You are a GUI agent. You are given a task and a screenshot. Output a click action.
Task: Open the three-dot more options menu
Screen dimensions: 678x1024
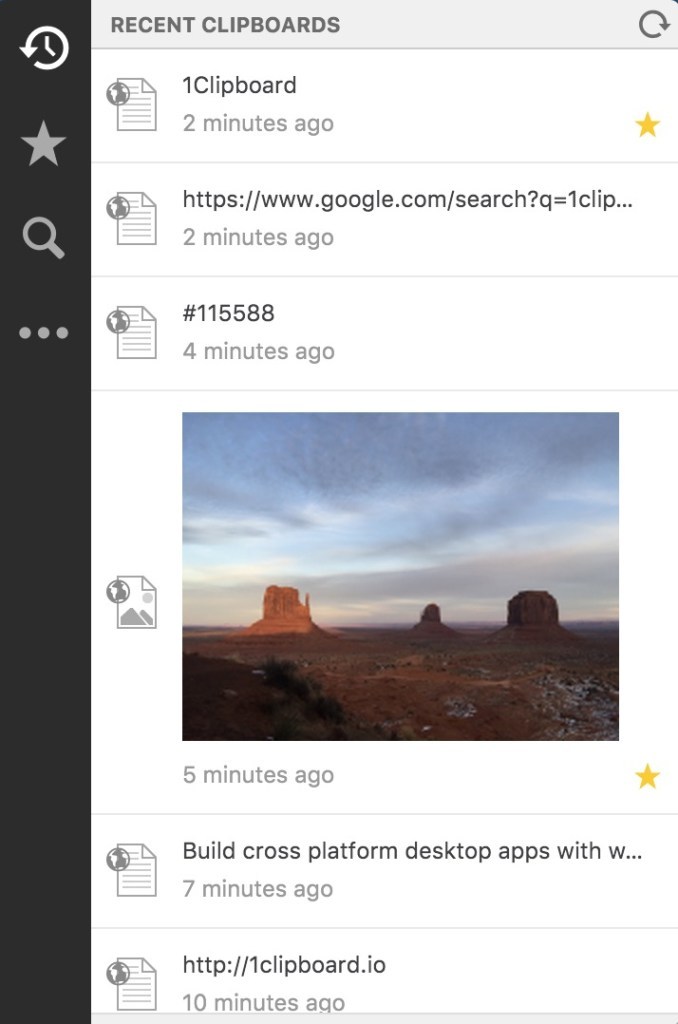tap(44, 333)
